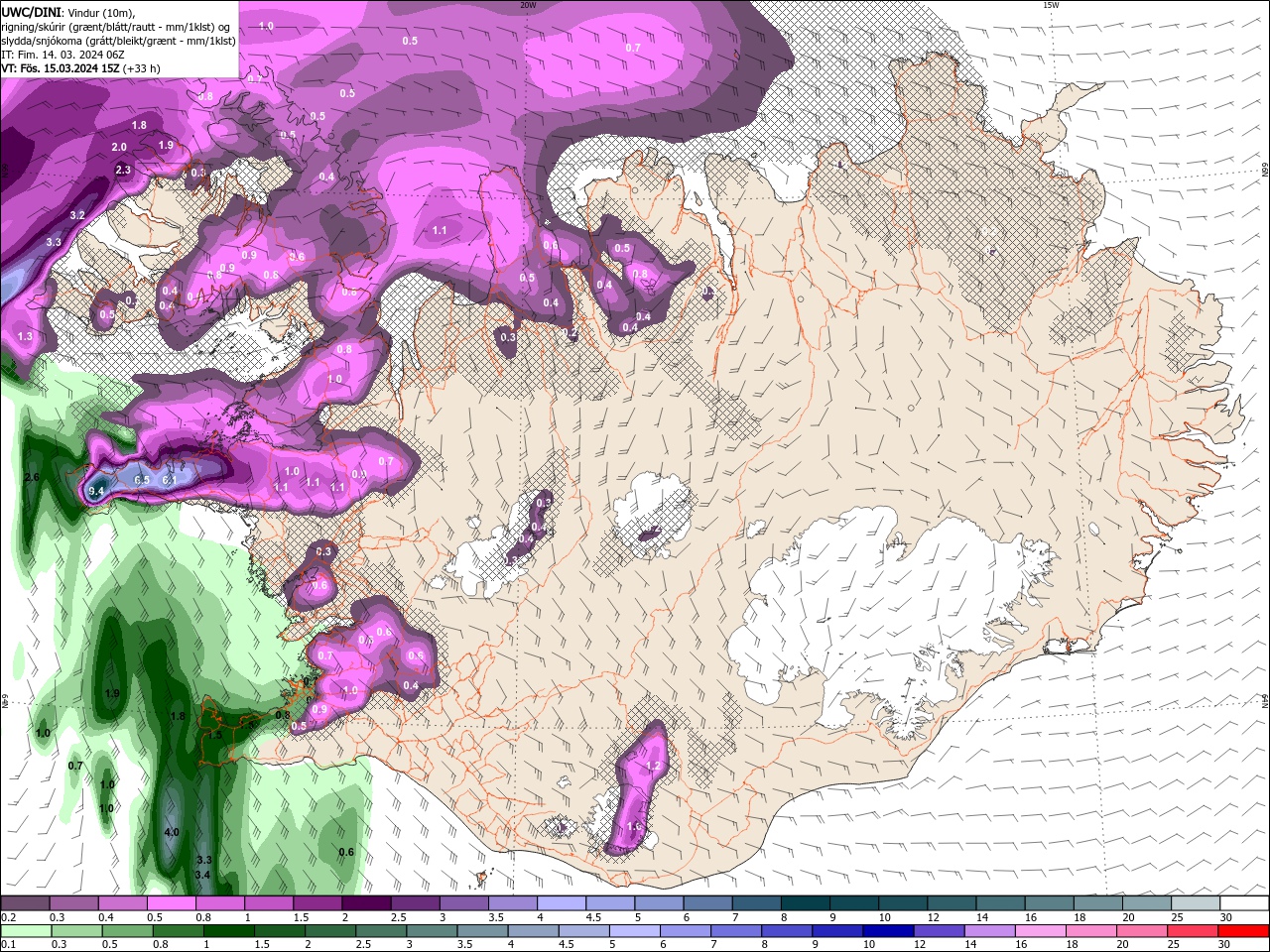
Task: Pick the lavender swatch labeled 4 in upper legend
Action: [562, 903]
